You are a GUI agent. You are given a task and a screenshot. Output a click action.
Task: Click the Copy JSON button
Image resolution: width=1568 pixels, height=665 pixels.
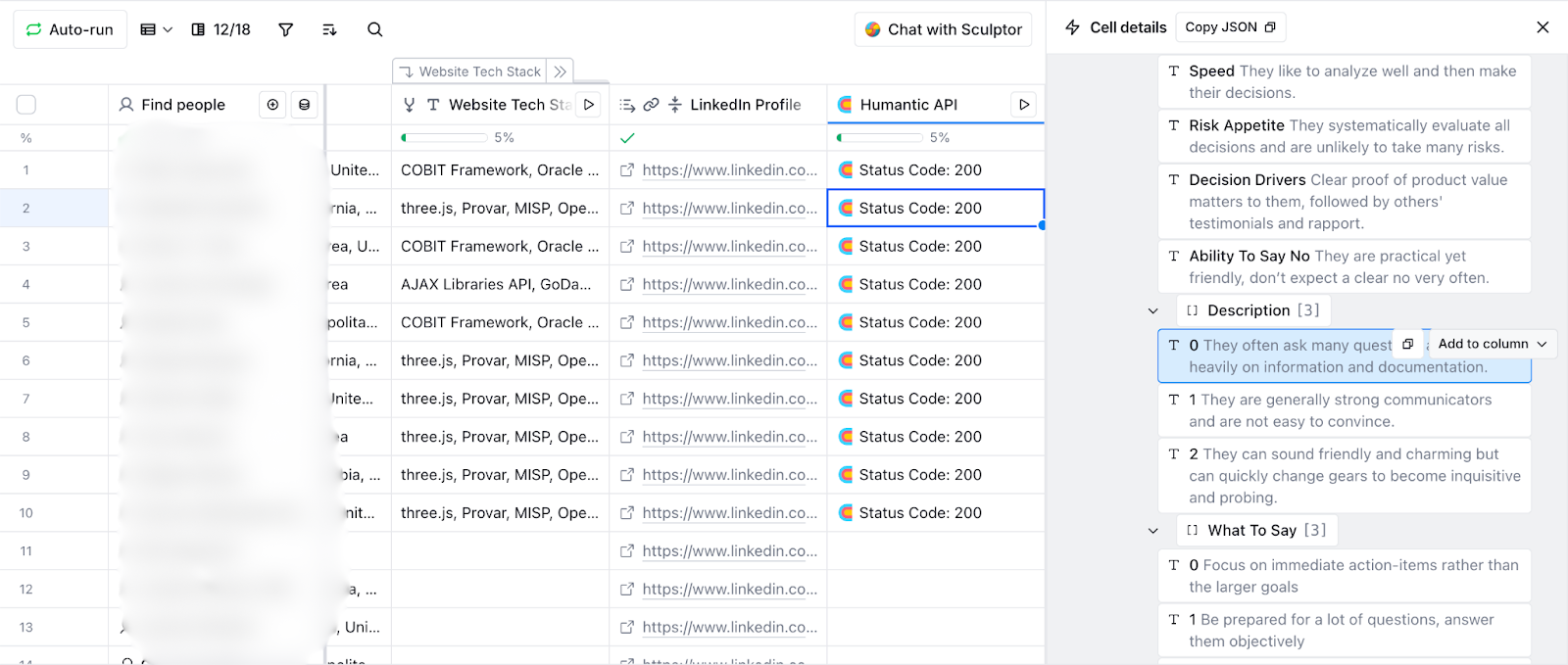1230,27
